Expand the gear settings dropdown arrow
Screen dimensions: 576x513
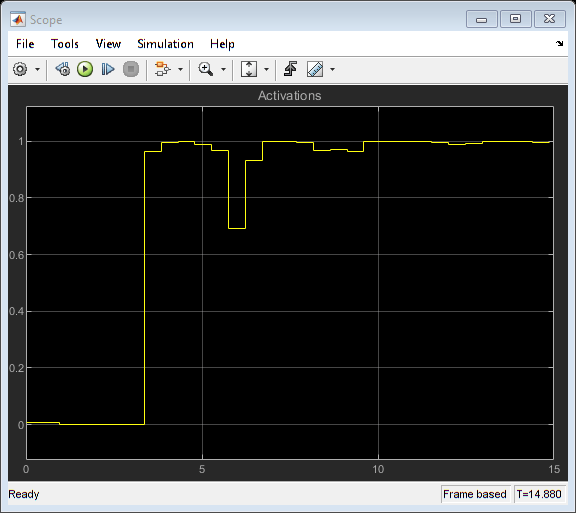[37, 69]
